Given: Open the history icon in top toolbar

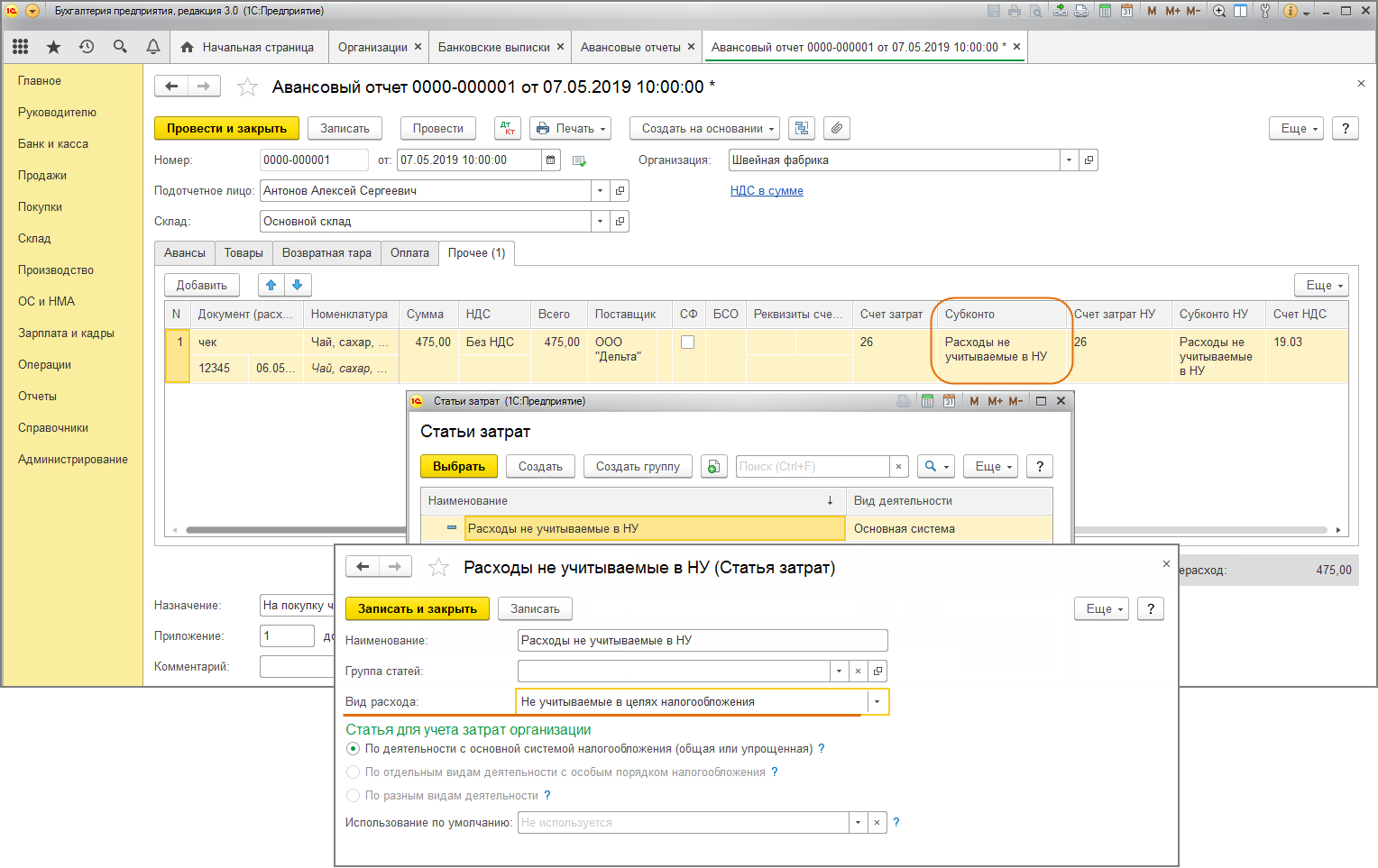Looking at the screenshot, I should tap(87, 47).
